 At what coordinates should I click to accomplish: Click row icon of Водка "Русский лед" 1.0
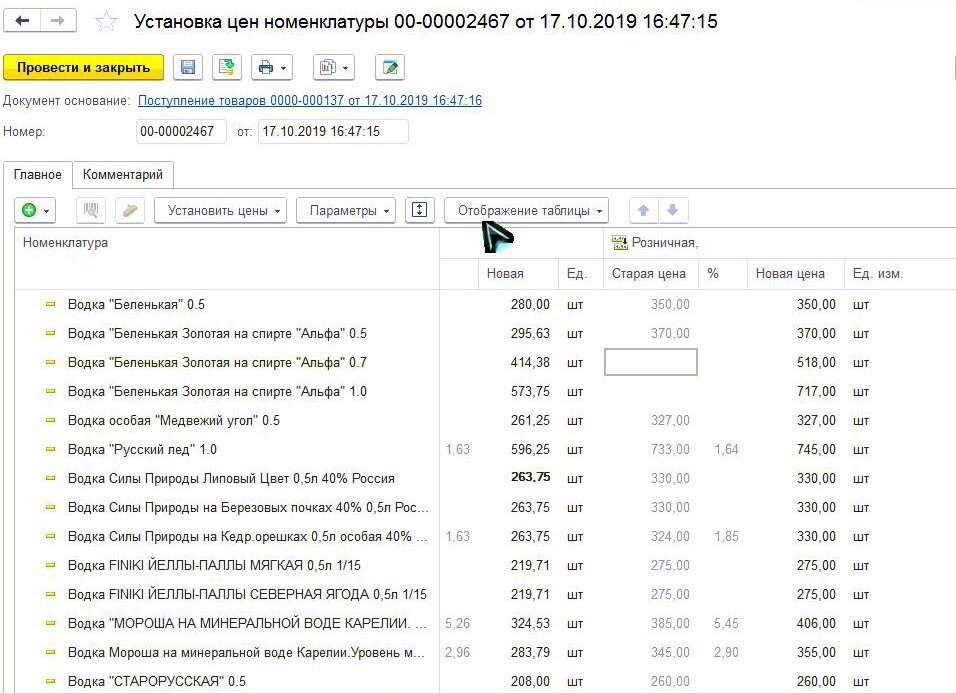pos(51,449)
